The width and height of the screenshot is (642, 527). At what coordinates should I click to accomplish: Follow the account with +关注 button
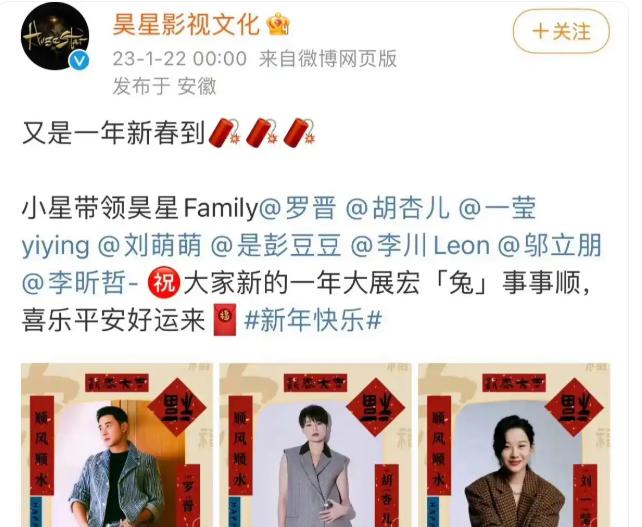(561, 32)
